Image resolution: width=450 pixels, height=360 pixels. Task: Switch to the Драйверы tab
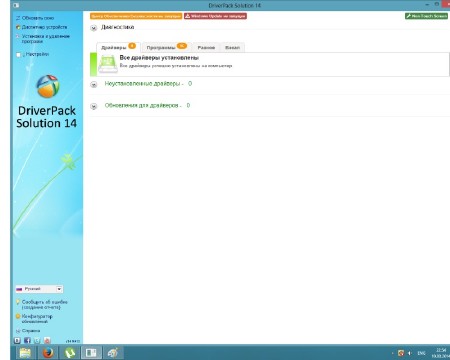118,47
